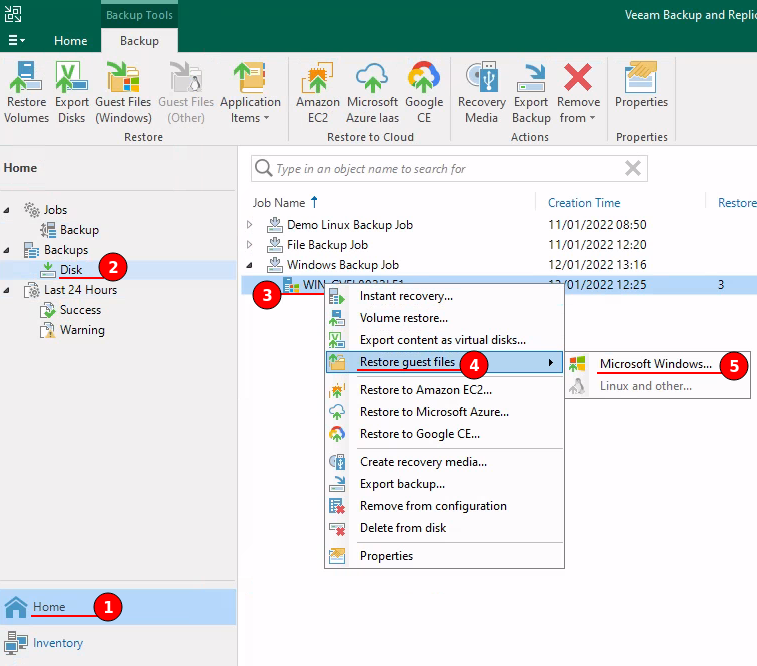Open Restore guest files submenu
The height and width of the screenshot is (666, 757).
pos(444,362)
